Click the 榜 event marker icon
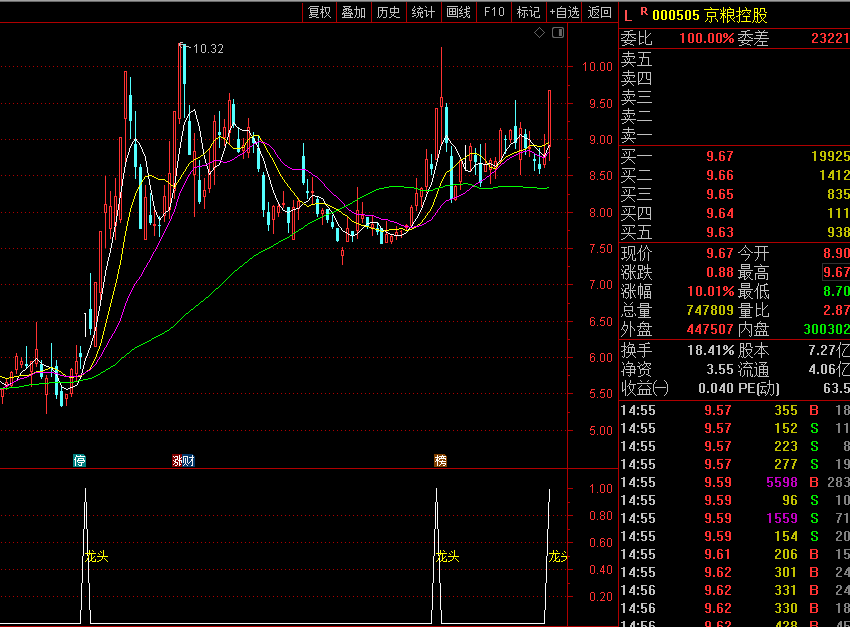This screenshot has width=850, height=627. tap(440, 460)
